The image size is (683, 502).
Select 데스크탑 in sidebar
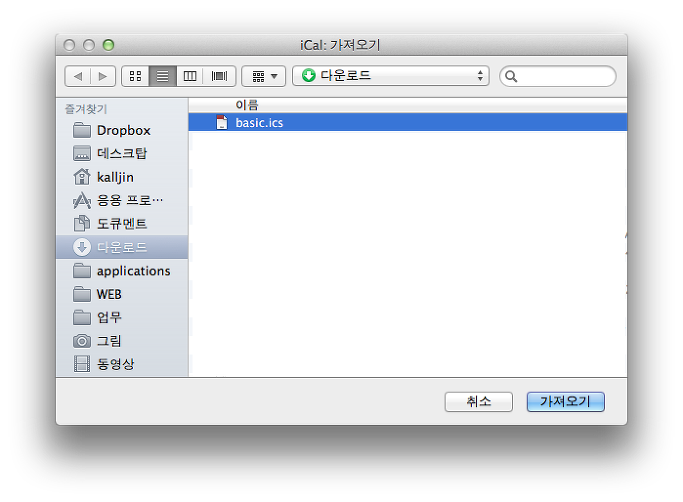point(122,153)
